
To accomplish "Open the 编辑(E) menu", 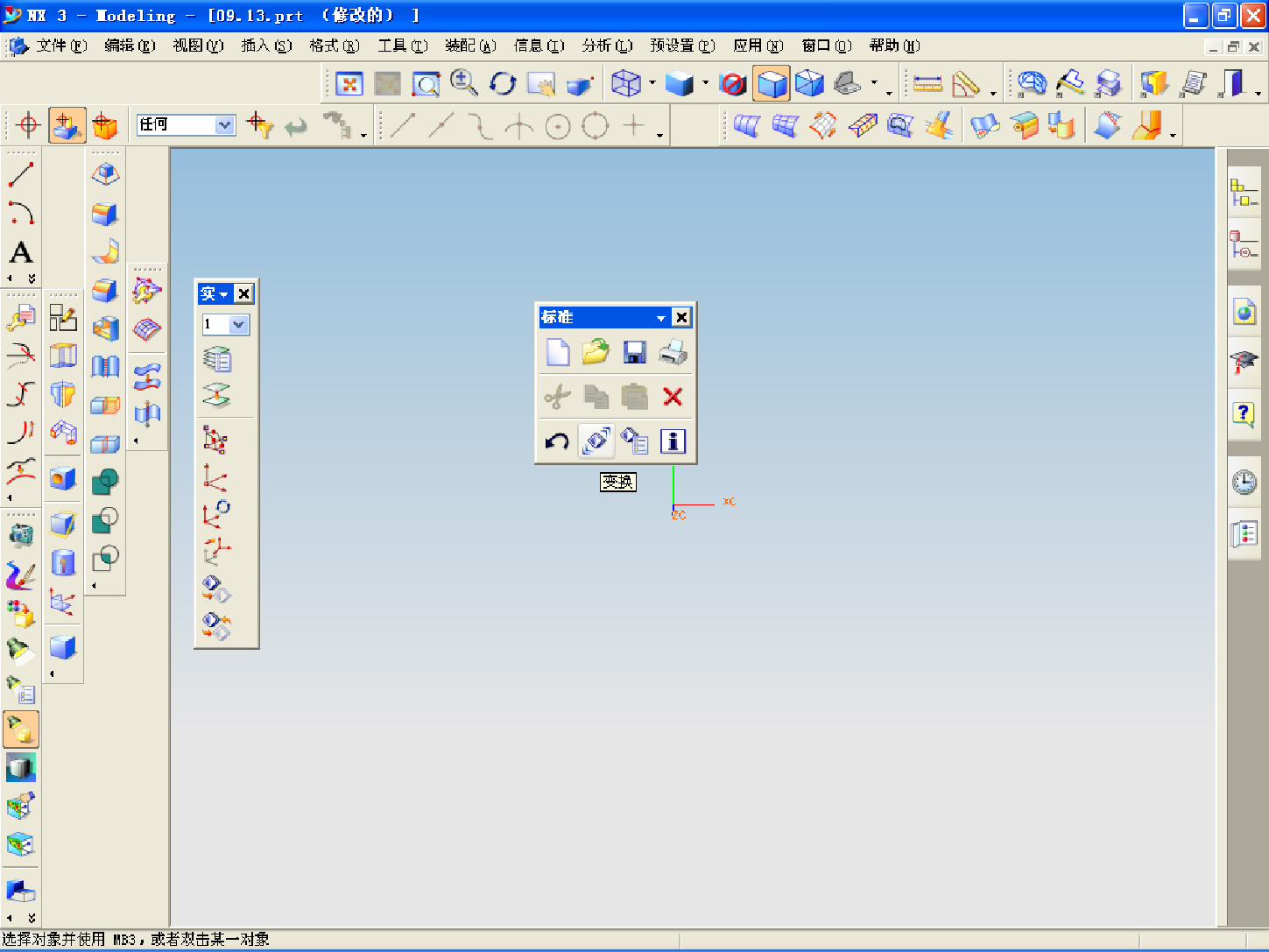I will click(130, 46).
